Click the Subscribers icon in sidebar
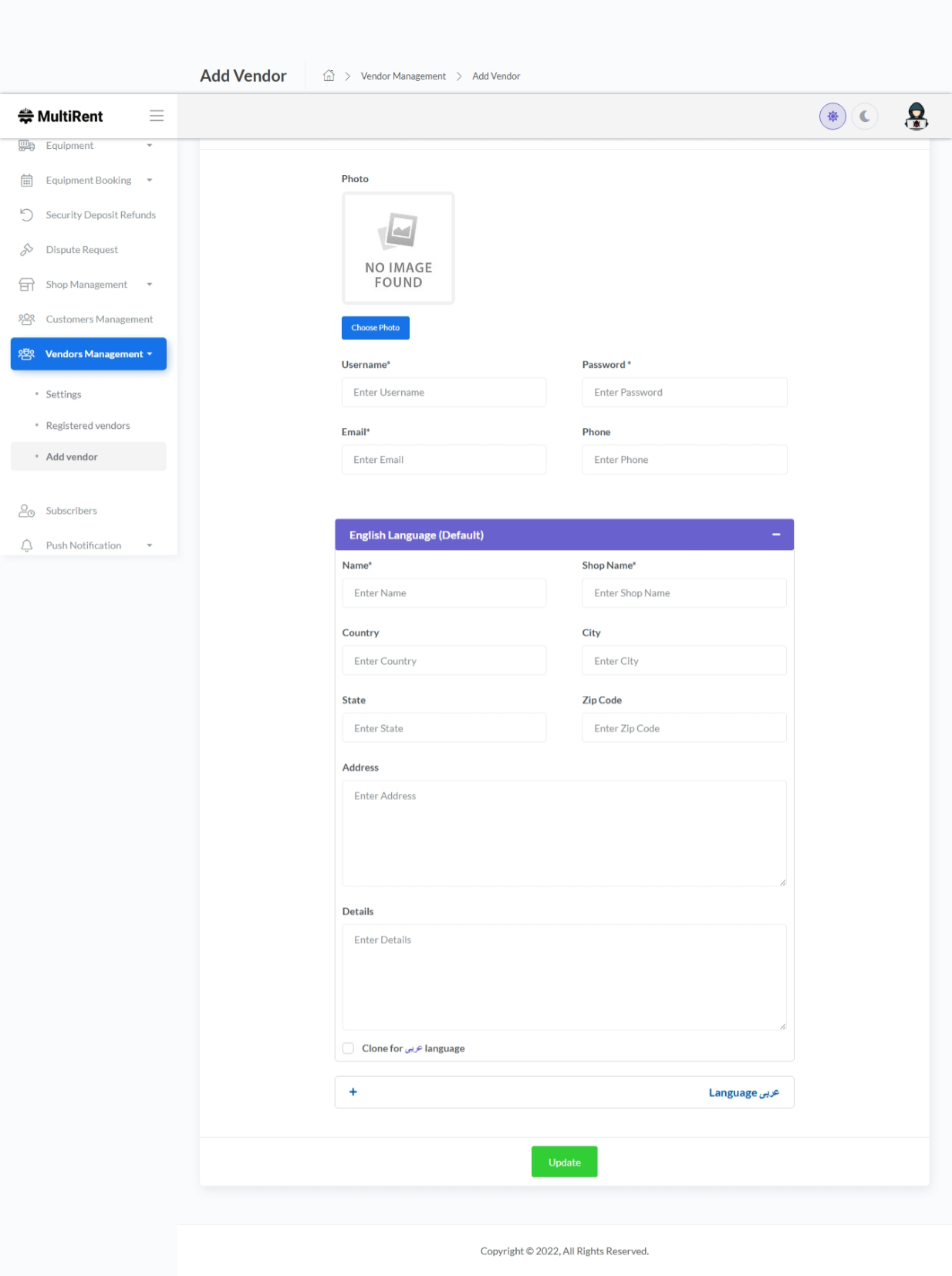 (27, 511)
